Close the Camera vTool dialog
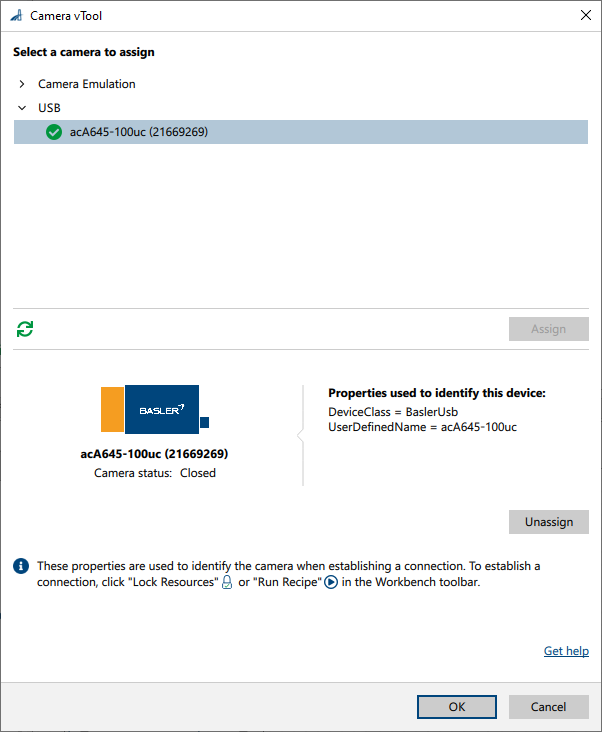Screen dimensions: 602x732 tap(586, 15)
